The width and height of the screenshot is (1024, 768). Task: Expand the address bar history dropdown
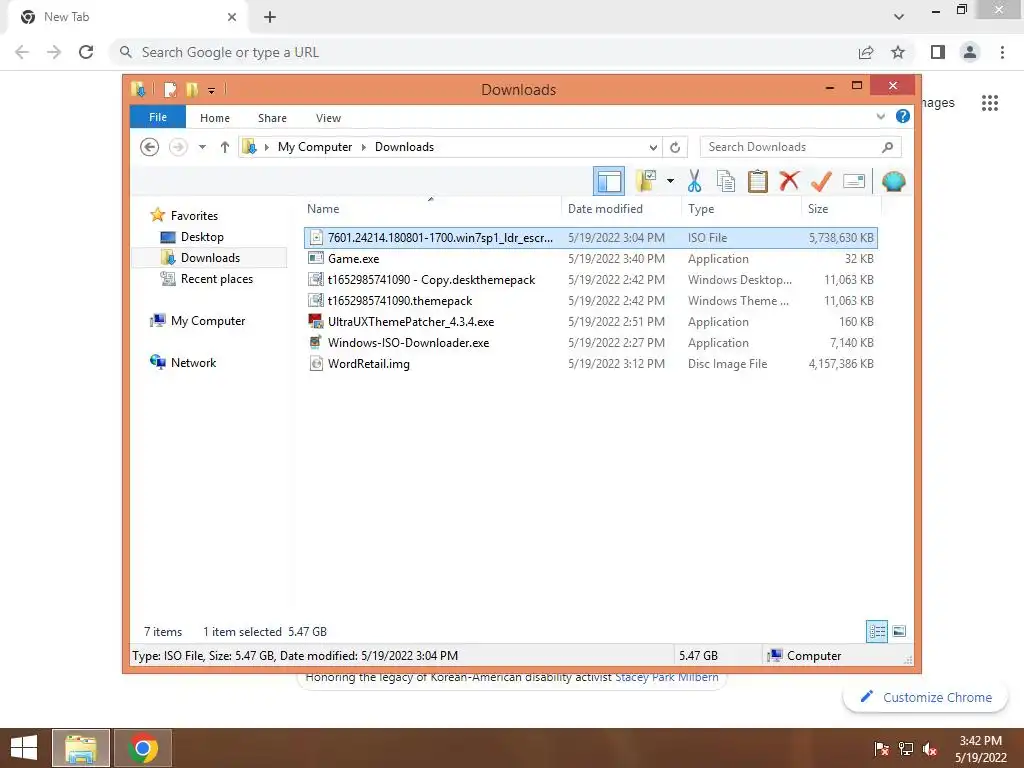pos(653,148)
